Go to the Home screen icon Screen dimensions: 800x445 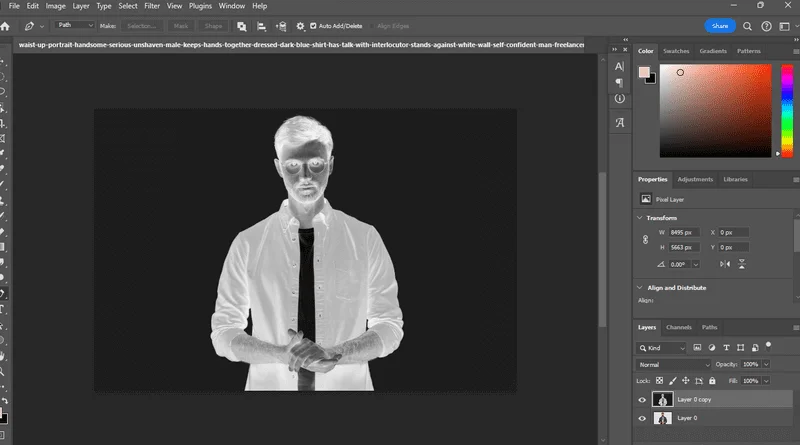pyautogui.click(x=5, y=26)
